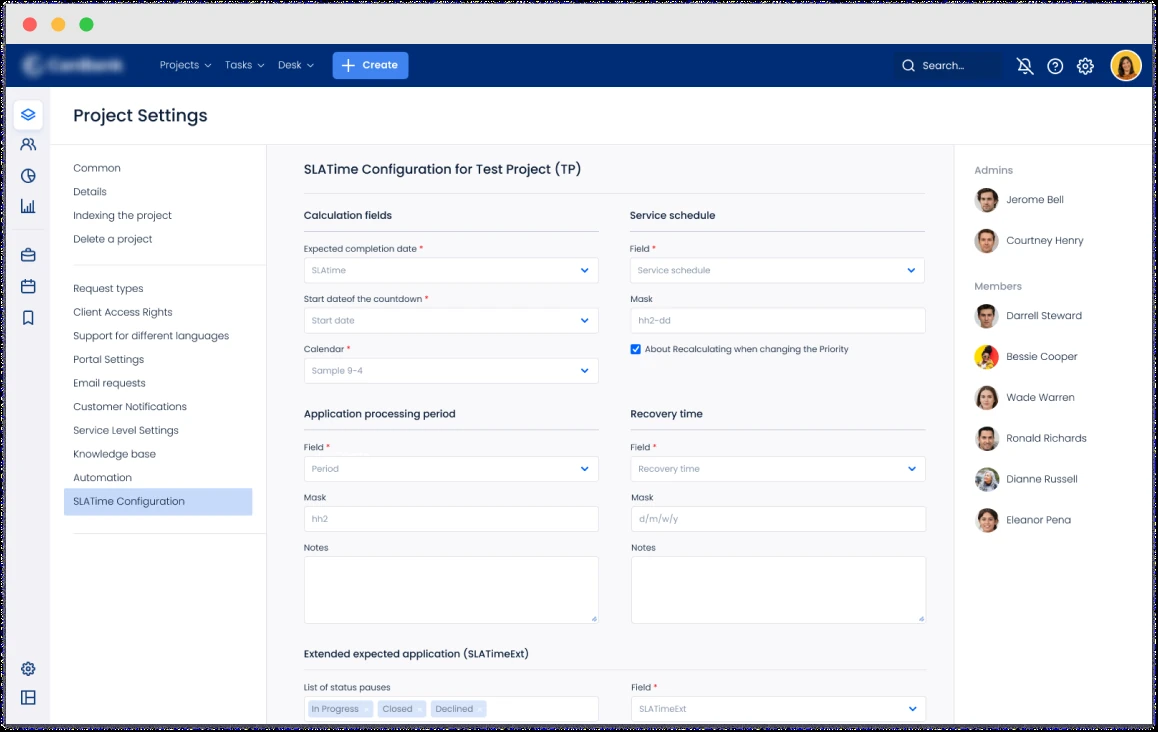Screen dimensions: 1158x732
Task: Remove the Closed status tag
Action: click(419, 709)
